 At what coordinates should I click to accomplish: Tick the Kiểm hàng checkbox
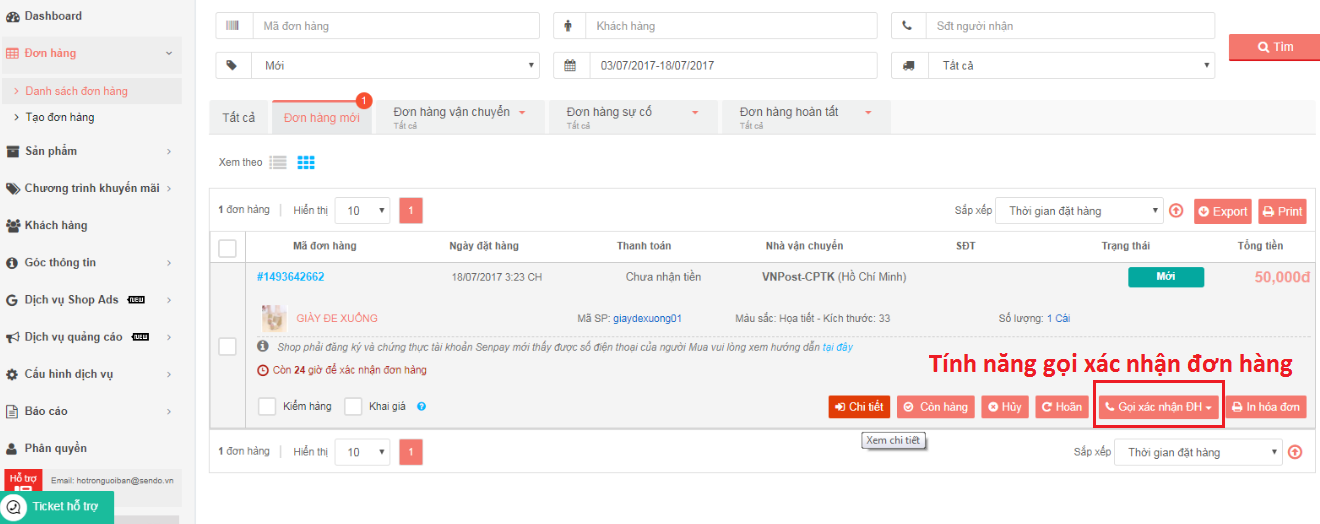coord(267,407)
